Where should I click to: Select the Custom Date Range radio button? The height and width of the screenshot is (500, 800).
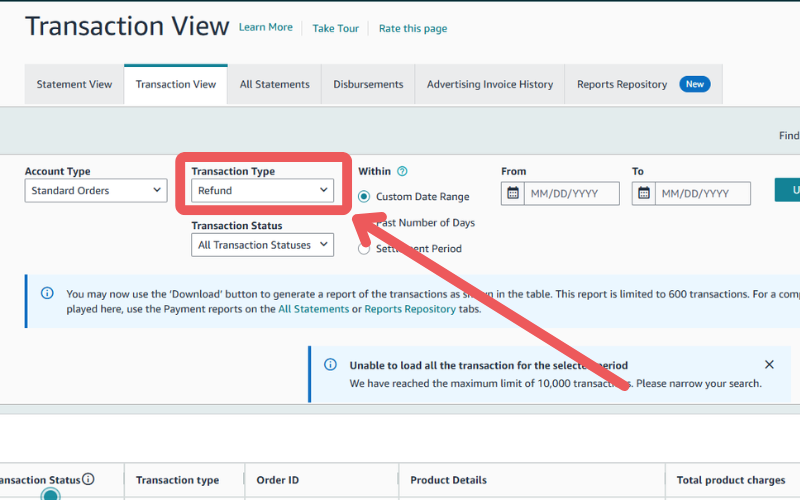(x=364, y=197)
